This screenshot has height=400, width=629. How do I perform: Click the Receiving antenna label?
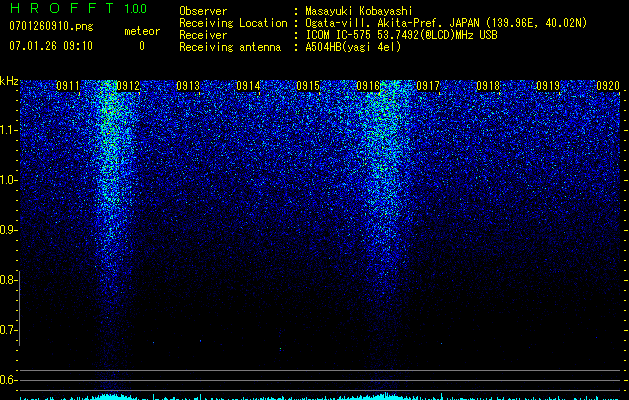coord(230,47)
